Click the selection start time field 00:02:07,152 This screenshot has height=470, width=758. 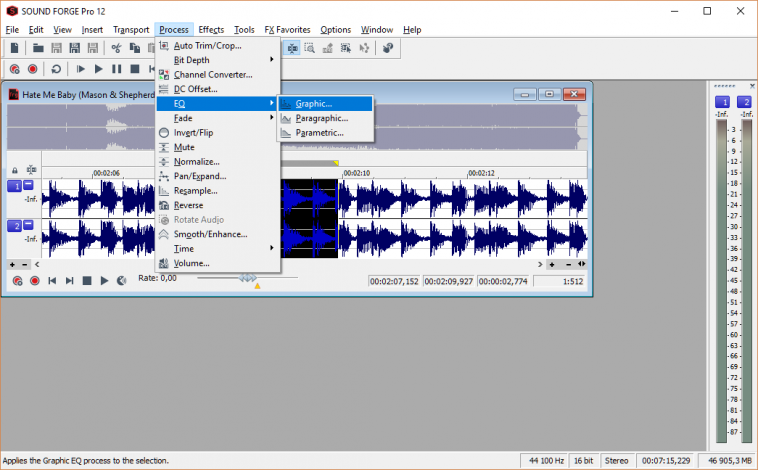[x=394, y=281]
